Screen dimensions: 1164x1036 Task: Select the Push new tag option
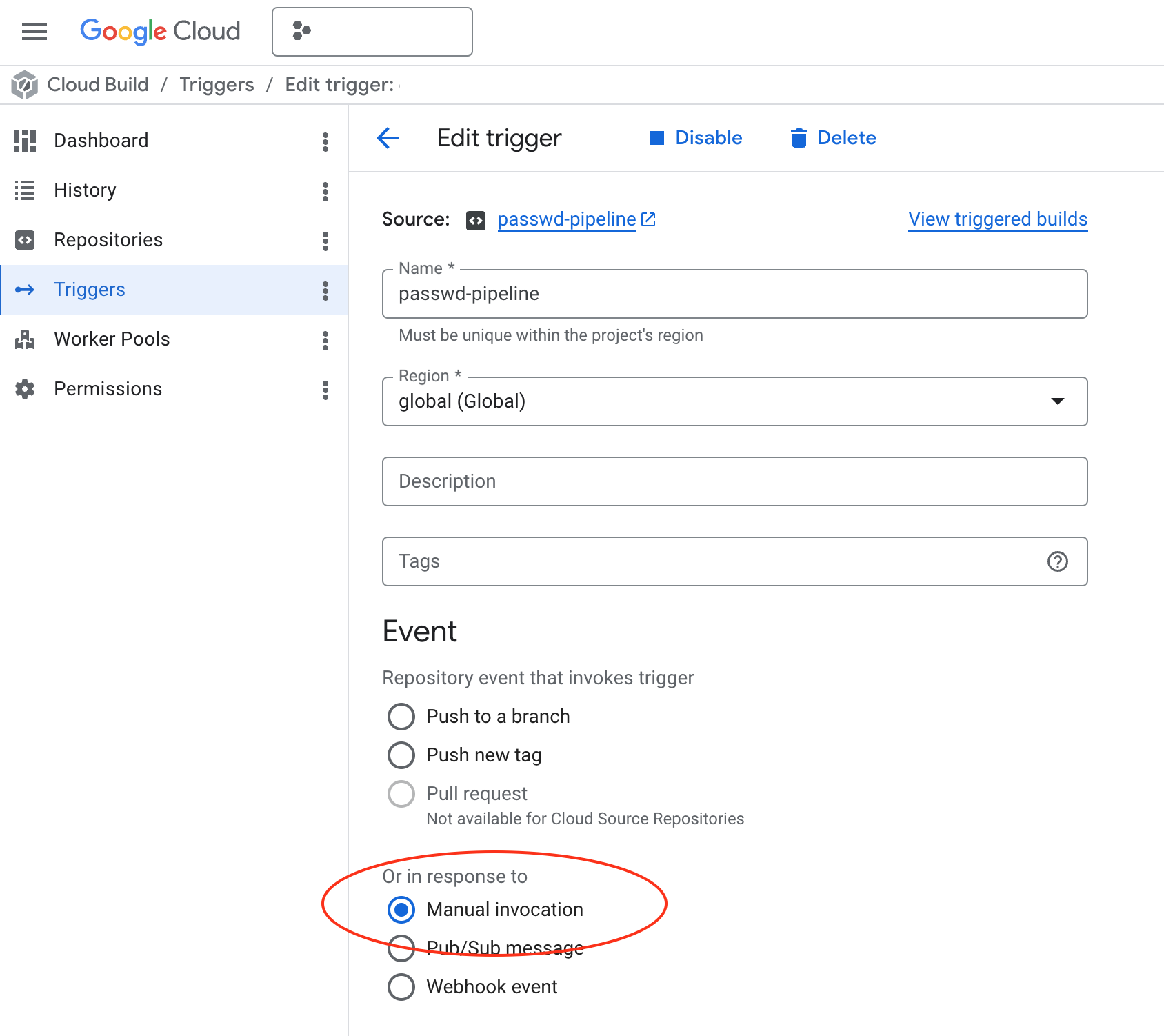401,755
